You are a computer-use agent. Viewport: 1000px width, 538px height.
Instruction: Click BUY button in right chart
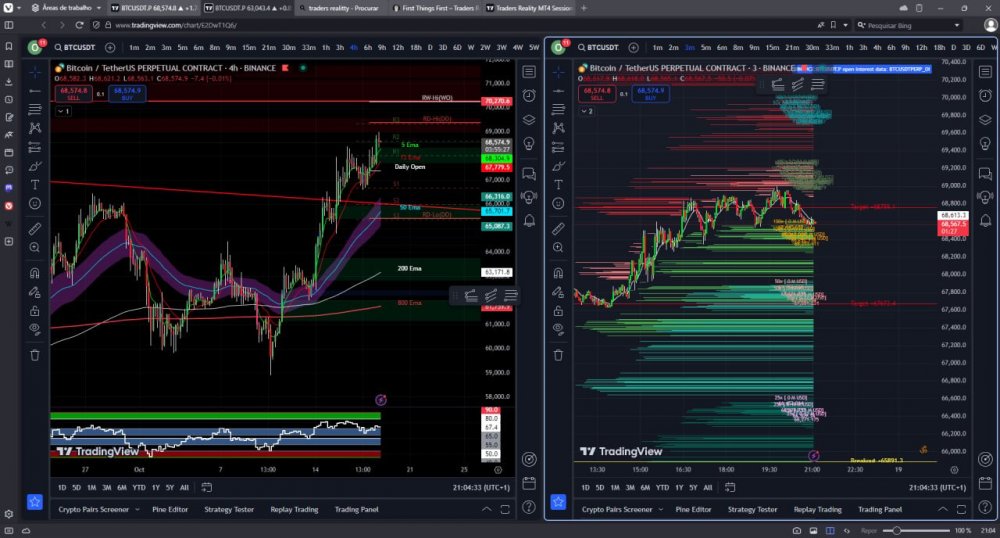(x=651, y=94)
